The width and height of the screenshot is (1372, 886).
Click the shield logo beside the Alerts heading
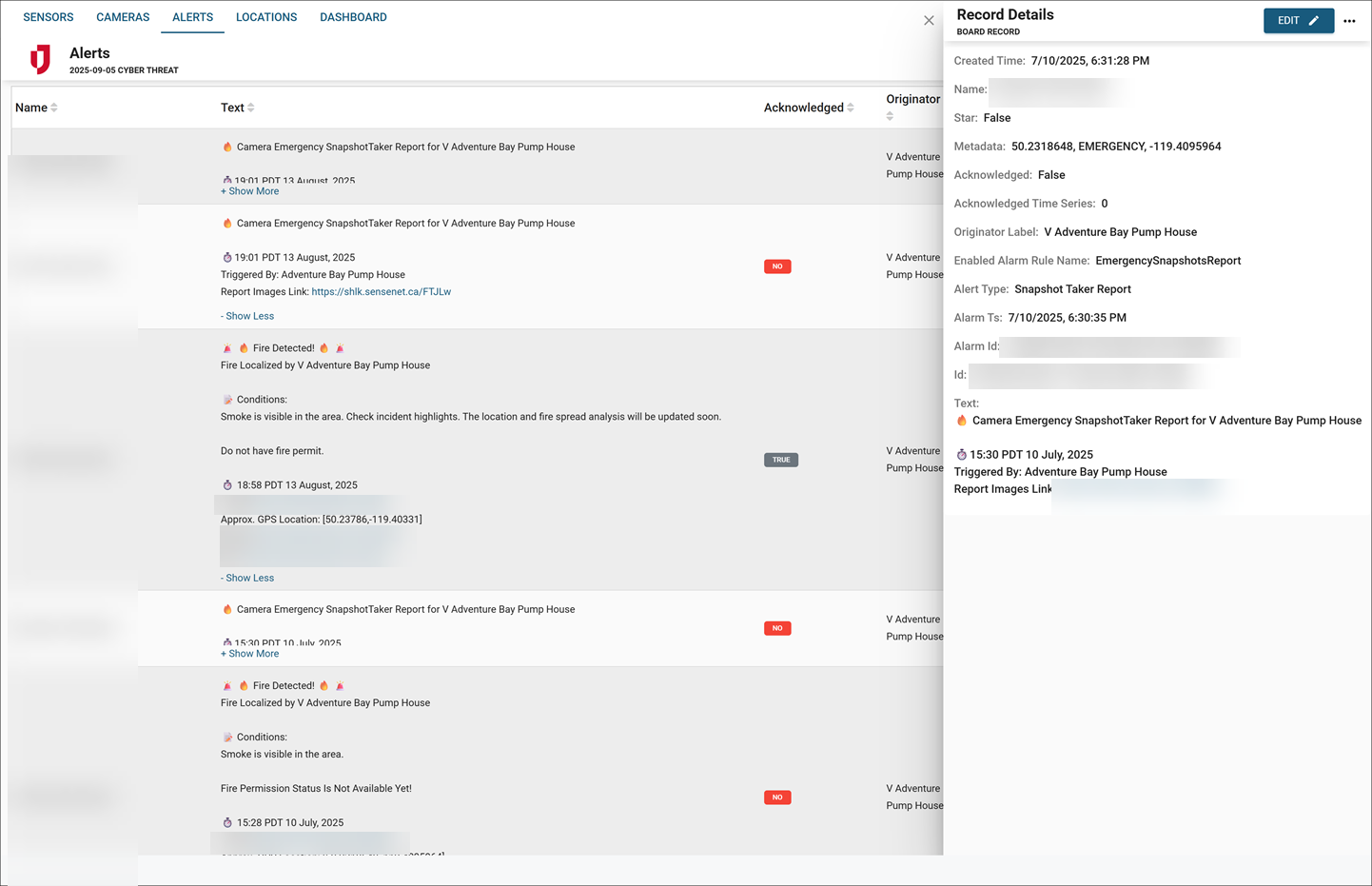click(39, 58)
